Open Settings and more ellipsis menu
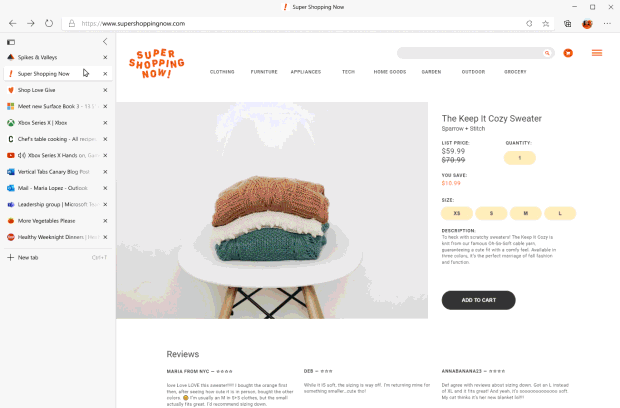 [x=607, y=24]
